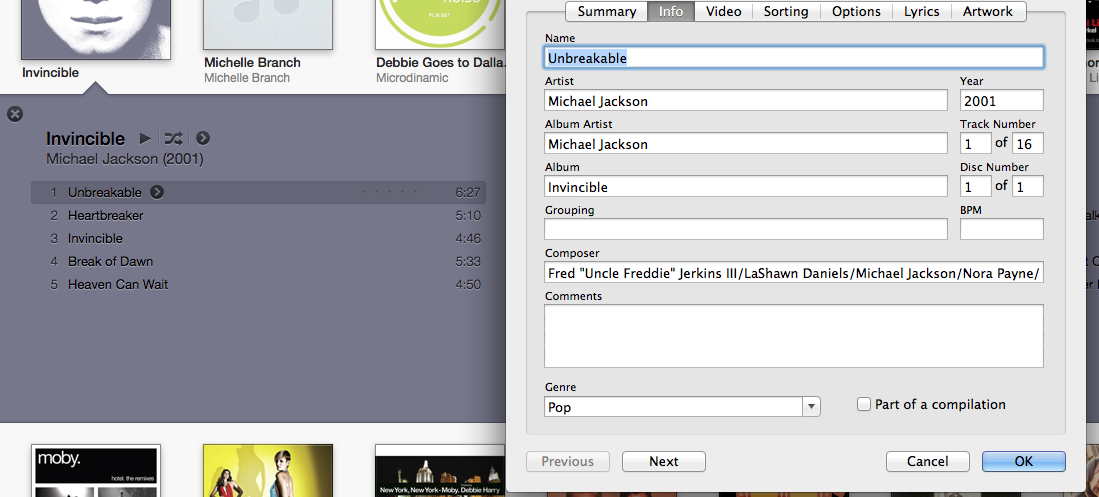Close the expanded Invincible album view

click(x=15, y=114)
